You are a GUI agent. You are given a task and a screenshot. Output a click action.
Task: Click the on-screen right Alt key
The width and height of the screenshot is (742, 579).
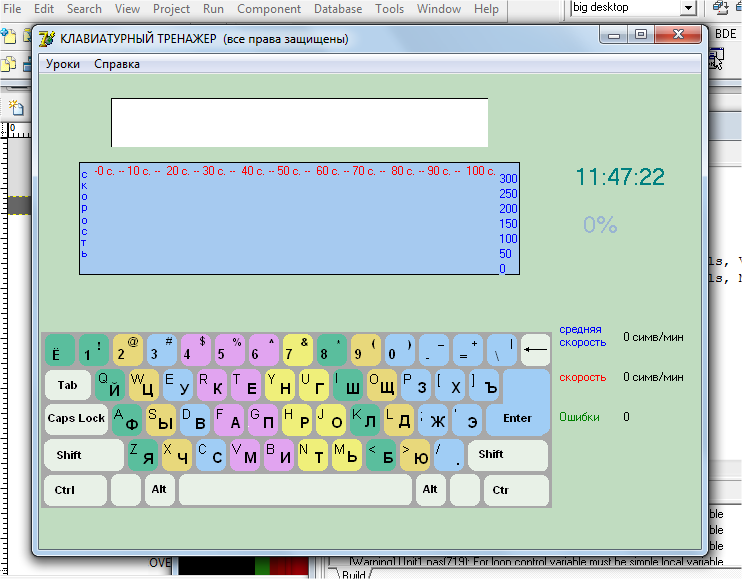430,490
